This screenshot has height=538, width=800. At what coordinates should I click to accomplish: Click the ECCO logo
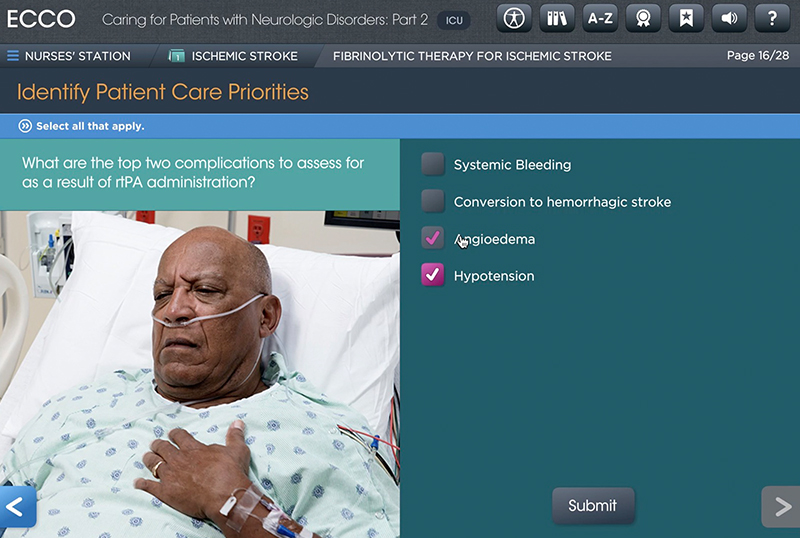[x=41, y=19]
